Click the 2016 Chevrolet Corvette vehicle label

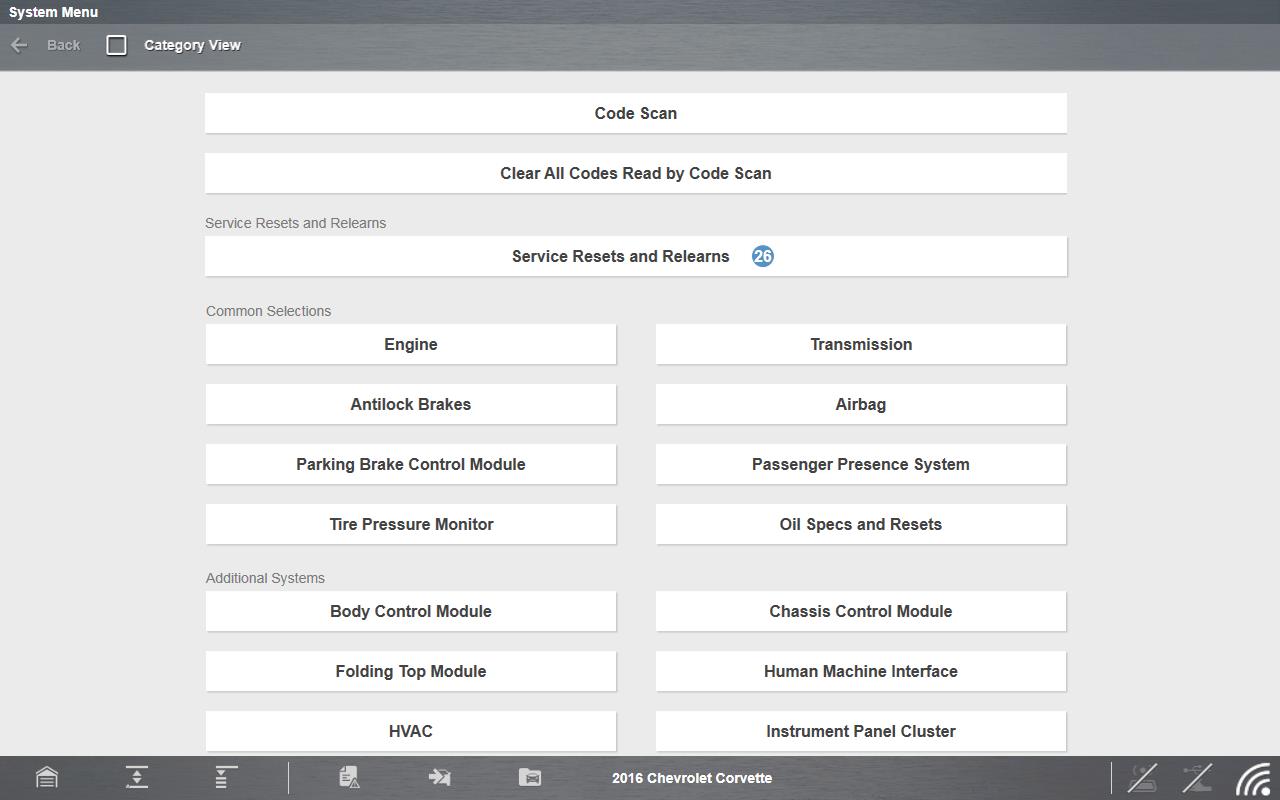(x=692, y=778)
